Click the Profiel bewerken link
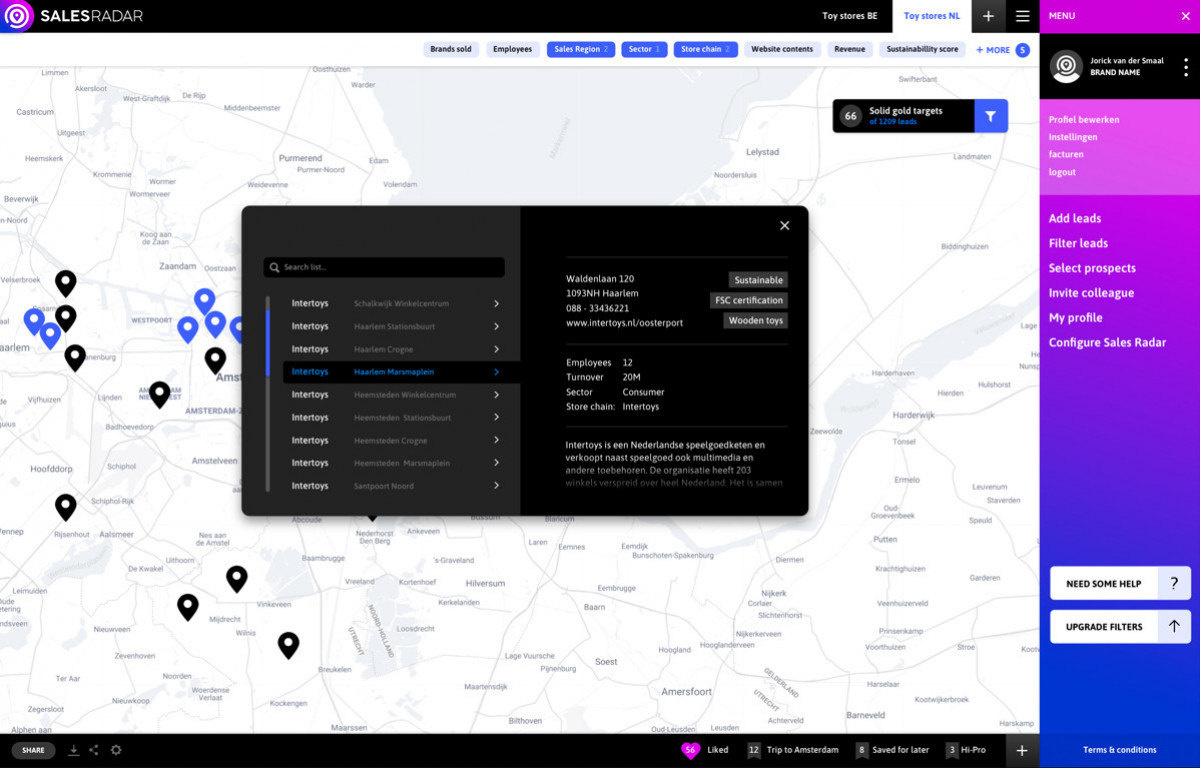The image size is (1200, 768). (1084, 120)
